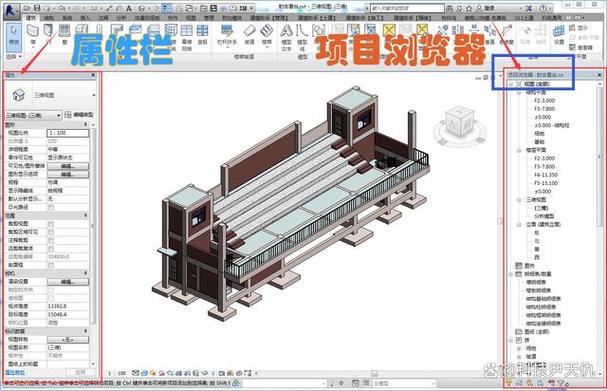Select the {三维} view in Project Browser

pyautogui.click(x=541, y=208)
